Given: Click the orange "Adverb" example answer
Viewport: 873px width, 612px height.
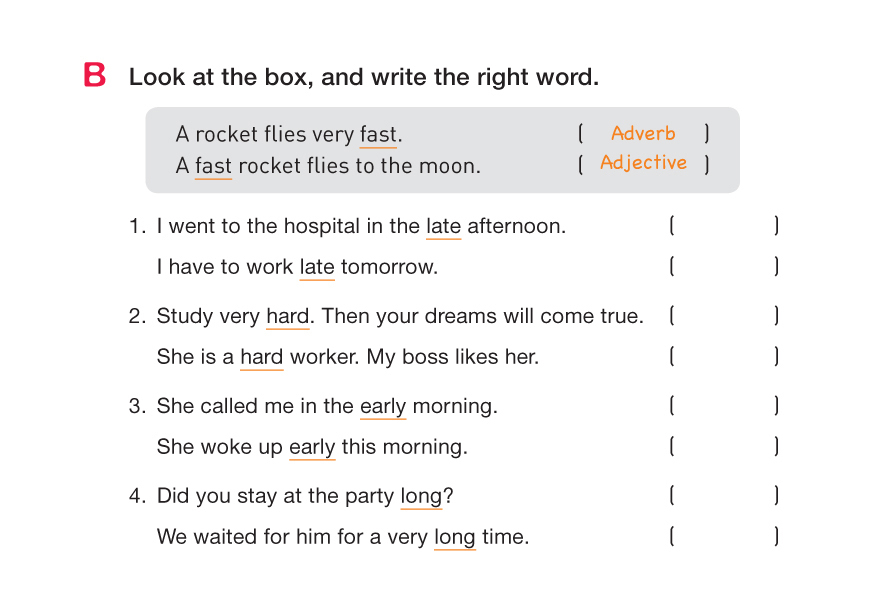Looking at the screenshot, I should pos(643,133).
